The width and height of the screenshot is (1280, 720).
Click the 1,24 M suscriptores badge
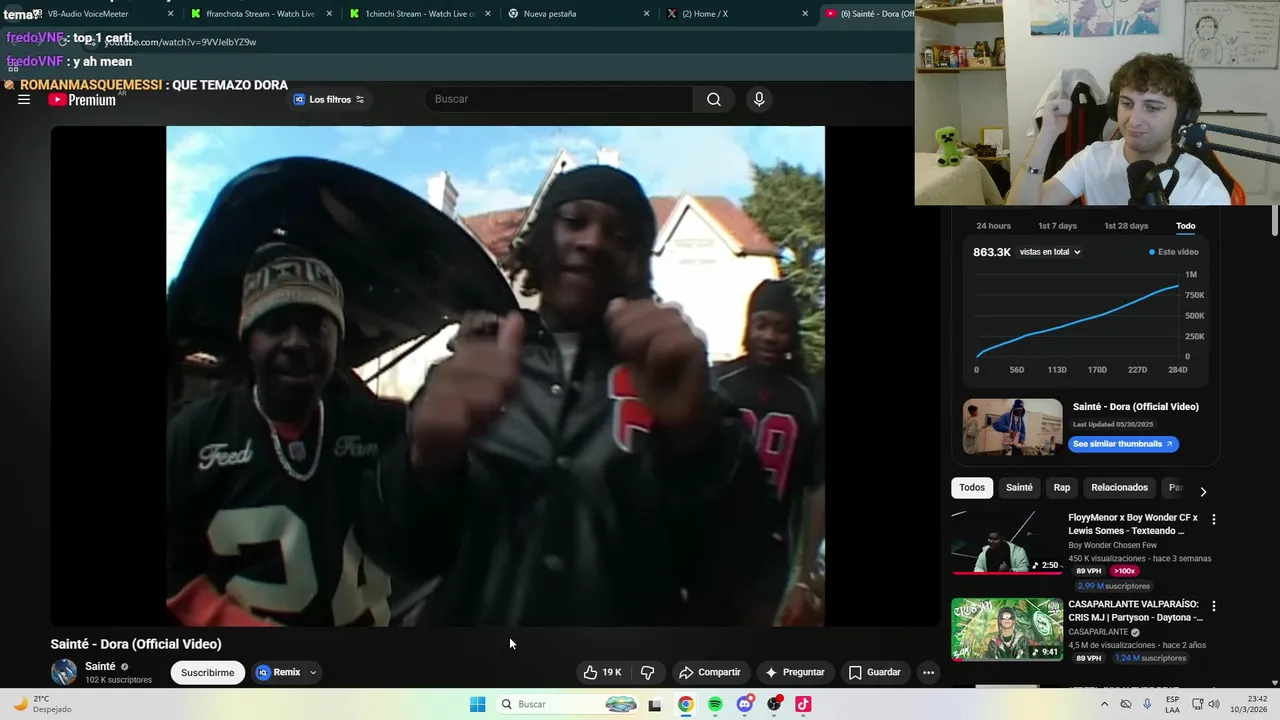(x=1150, y=658)
